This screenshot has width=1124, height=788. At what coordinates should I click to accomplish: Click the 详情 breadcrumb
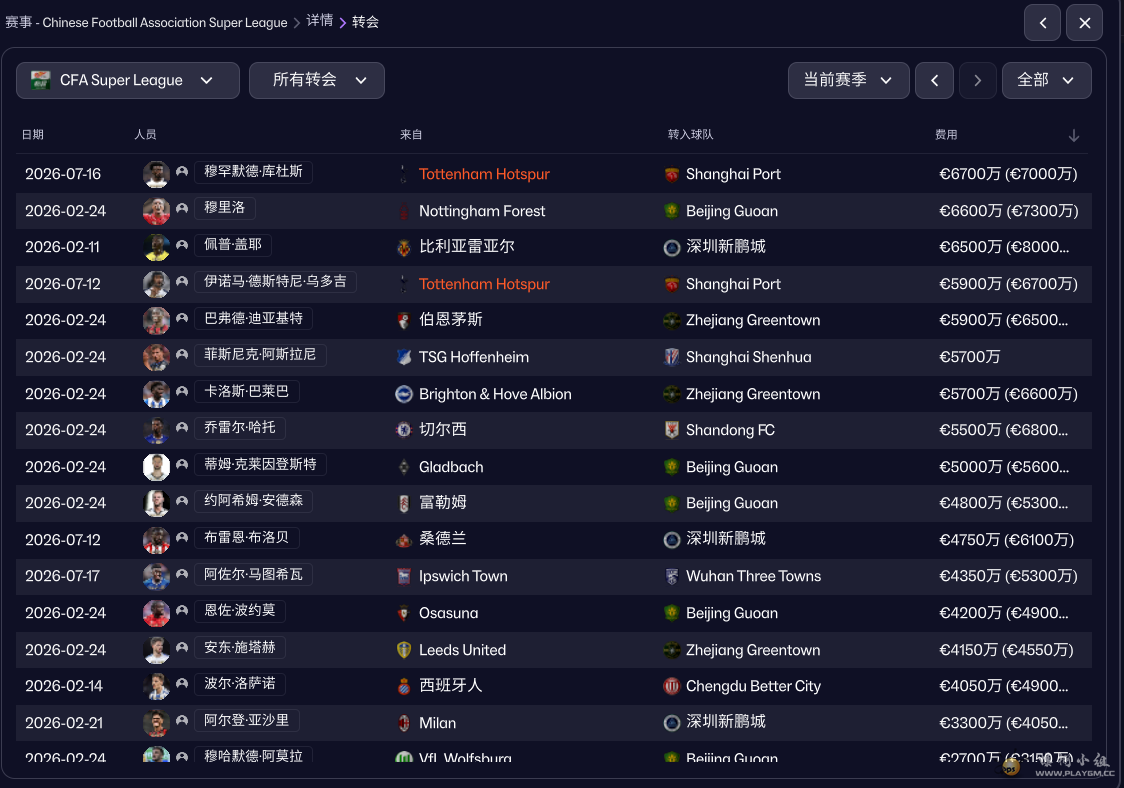(320, 21)
